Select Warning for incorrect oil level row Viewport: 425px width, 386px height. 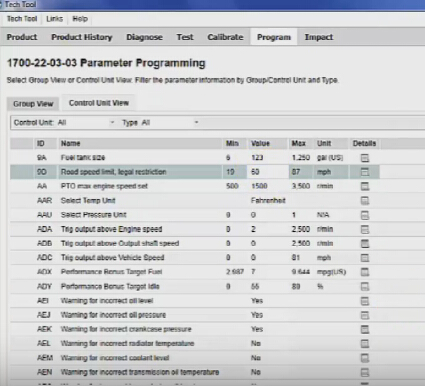pyautogui.click(x=195, y=301)
